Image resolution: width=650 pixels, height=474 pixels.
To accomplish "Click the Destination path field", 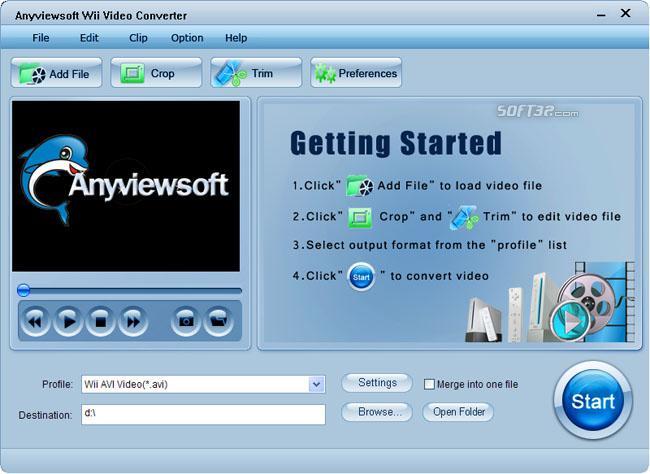I will (204, 414).
